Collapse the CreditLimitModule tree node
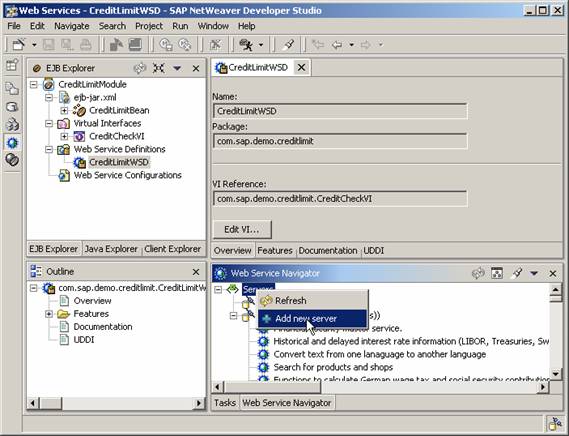The height and width of the screenshot is (436, 569). pos(33,85)
